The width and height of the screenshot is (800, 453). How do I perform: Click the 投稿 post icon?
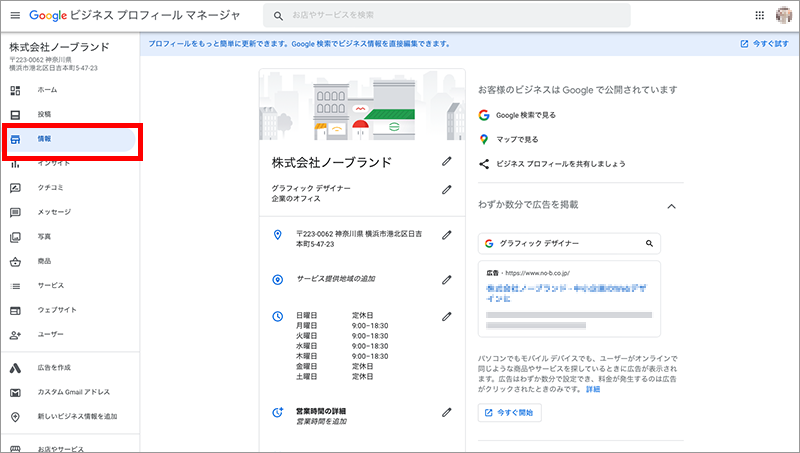(15, 115)
